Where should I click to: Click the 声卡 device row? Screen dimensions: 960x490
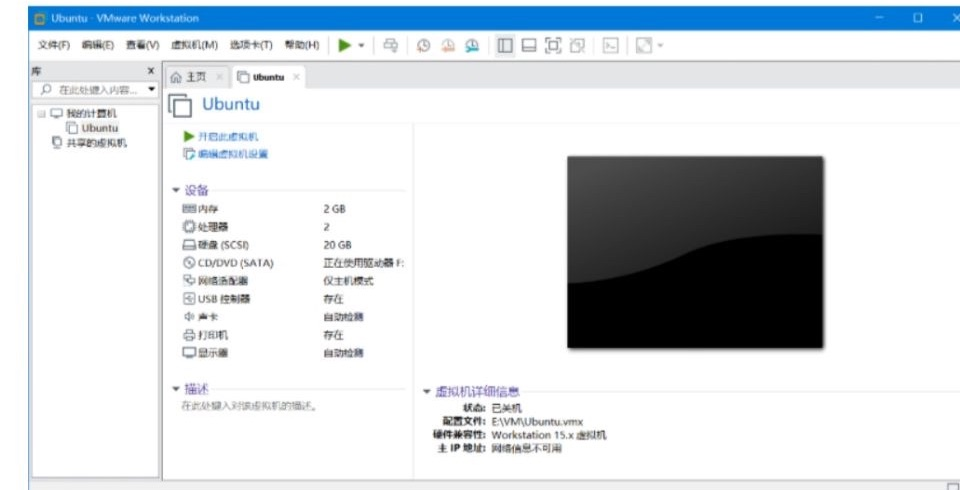tap(293, 317)
